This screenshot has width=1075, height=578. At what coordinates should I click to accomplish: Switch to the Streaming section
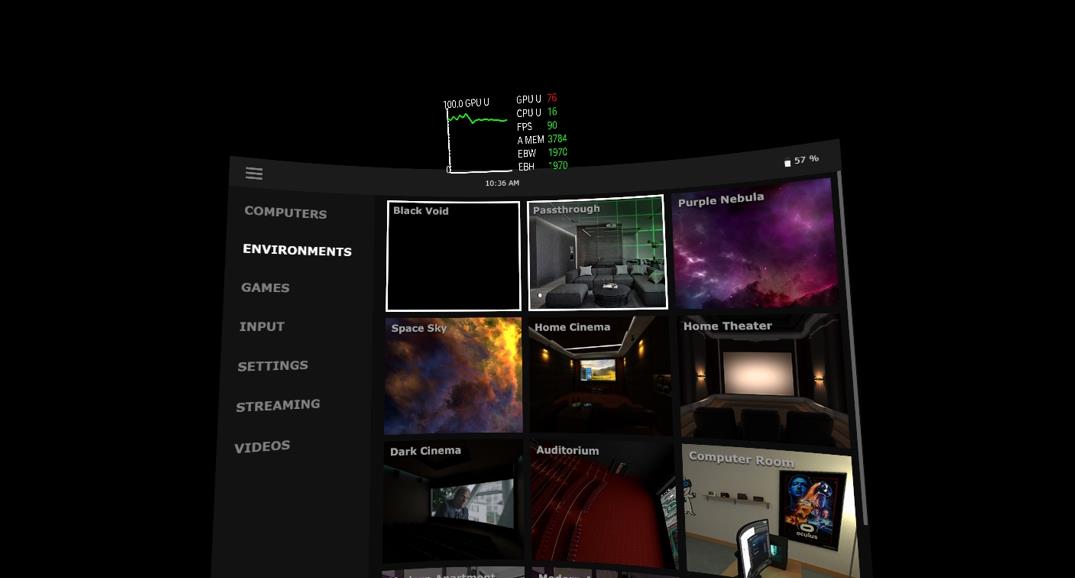278,405
